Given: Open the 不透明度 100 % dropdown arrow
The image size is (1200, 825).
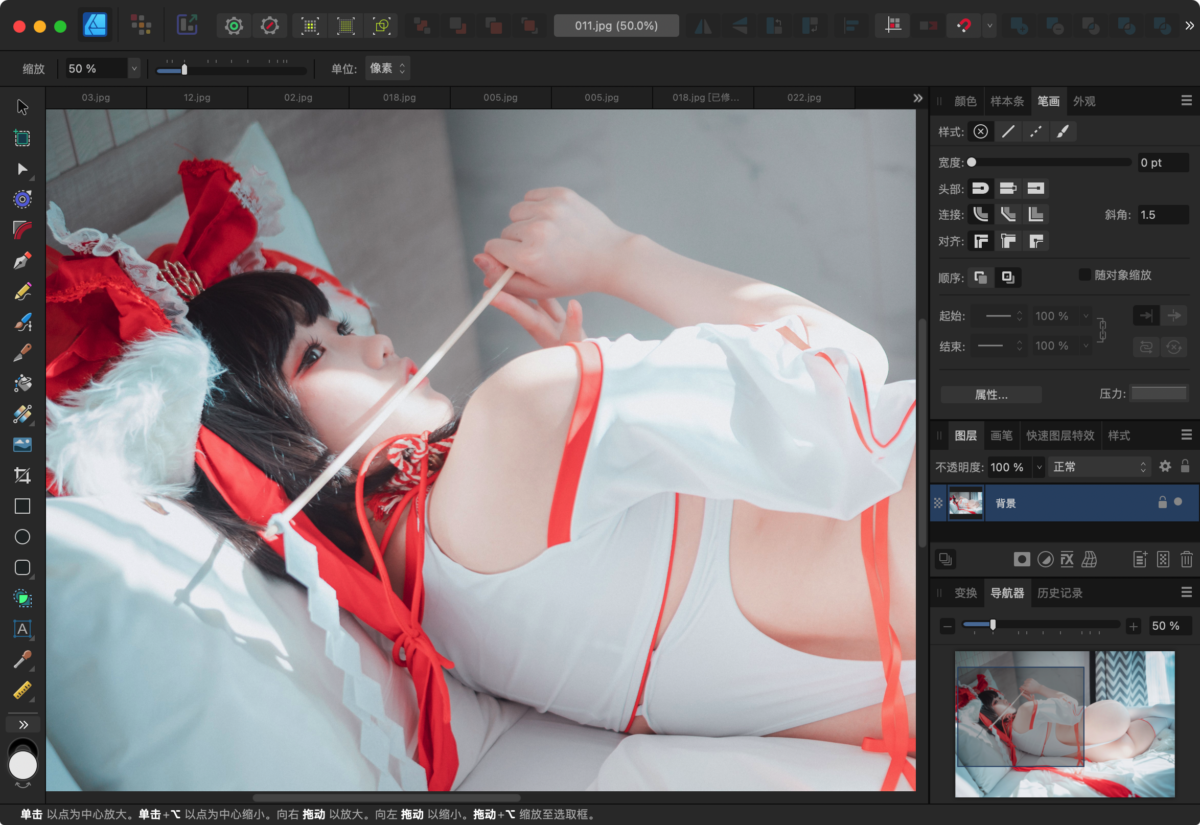Looking at the screenshot, I should (x=1039, y=467).
